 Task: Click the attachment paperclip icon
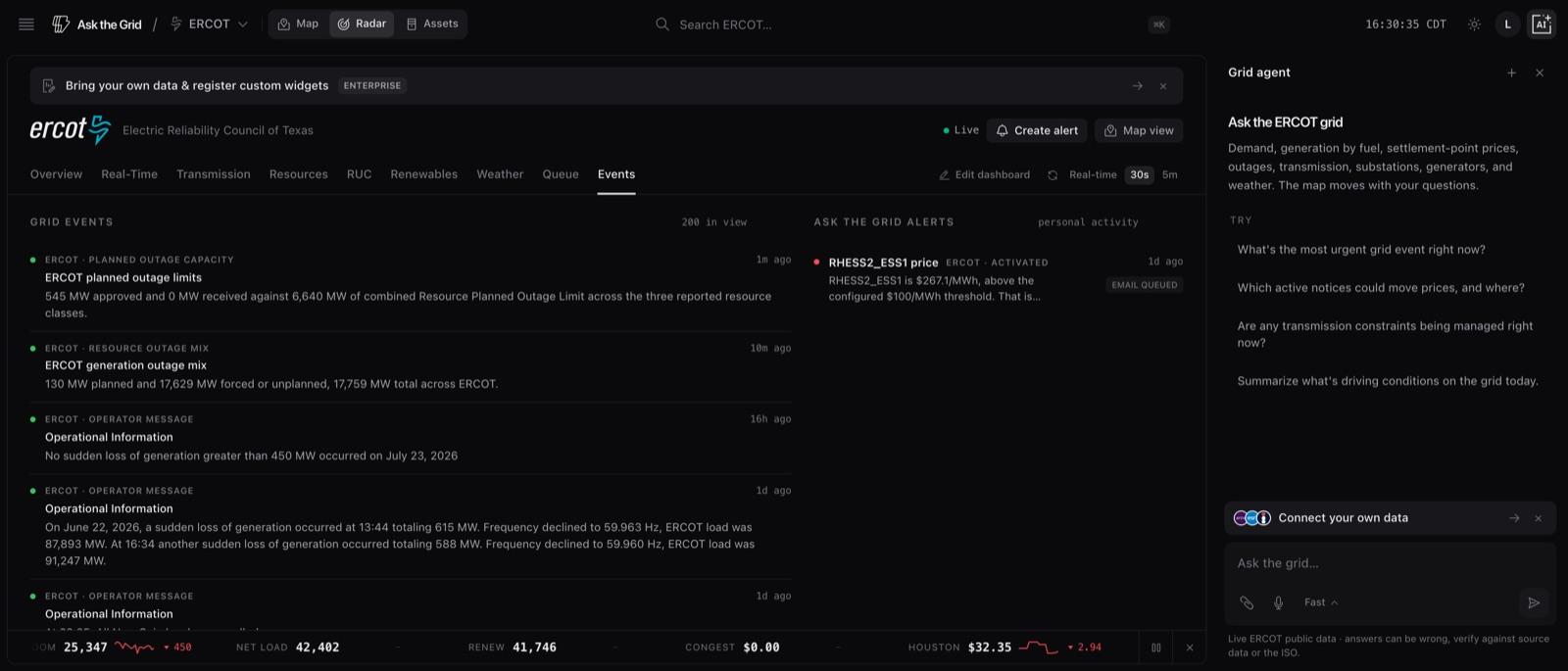[x=1247, y=602]
